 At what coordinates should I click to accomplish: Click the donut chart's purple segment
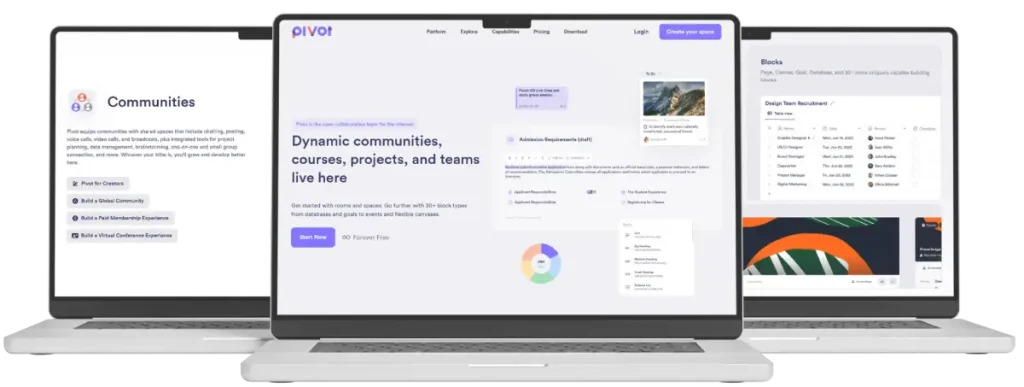coord(550,251)
